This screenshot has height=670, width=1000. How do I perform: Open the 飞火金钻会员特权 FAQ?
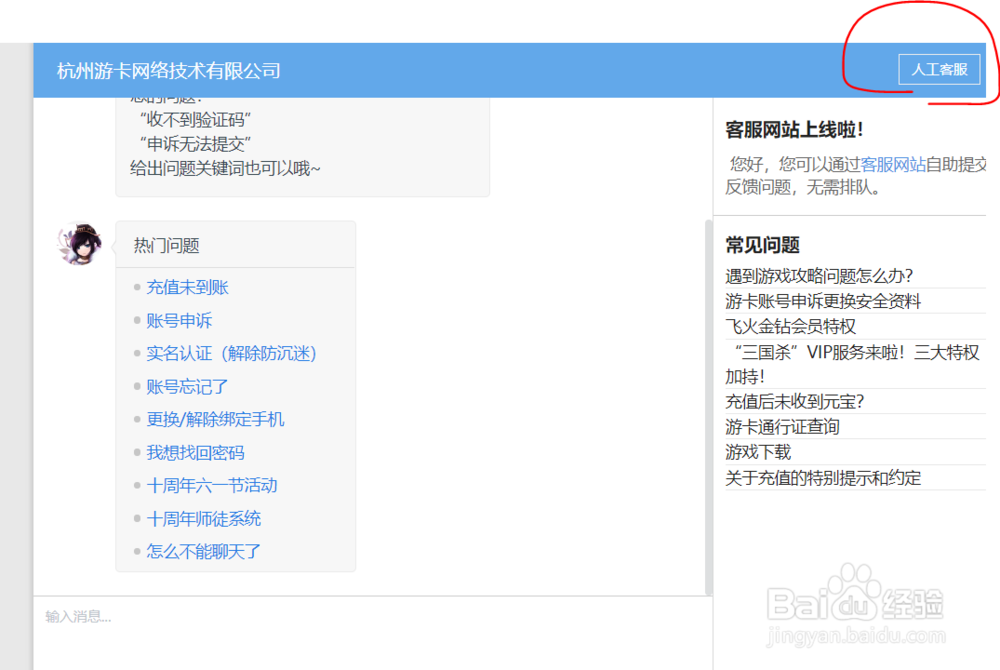click(790, 326)
